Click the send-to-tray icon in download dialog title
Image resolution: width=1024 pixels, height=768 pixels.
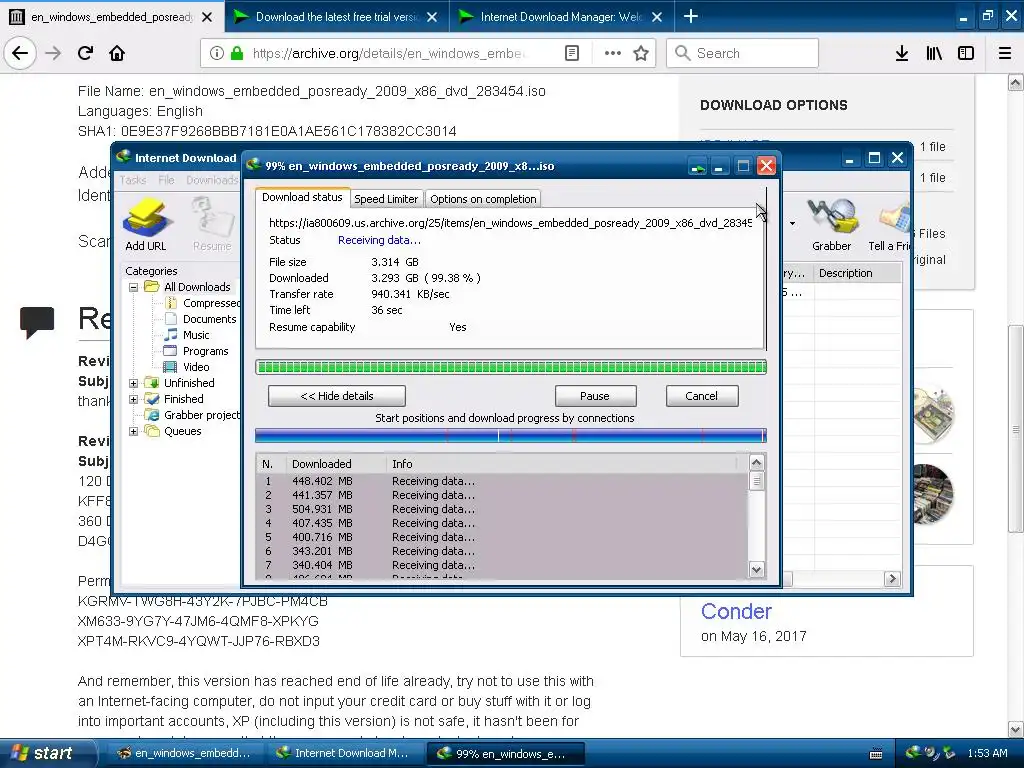(697, 167)
